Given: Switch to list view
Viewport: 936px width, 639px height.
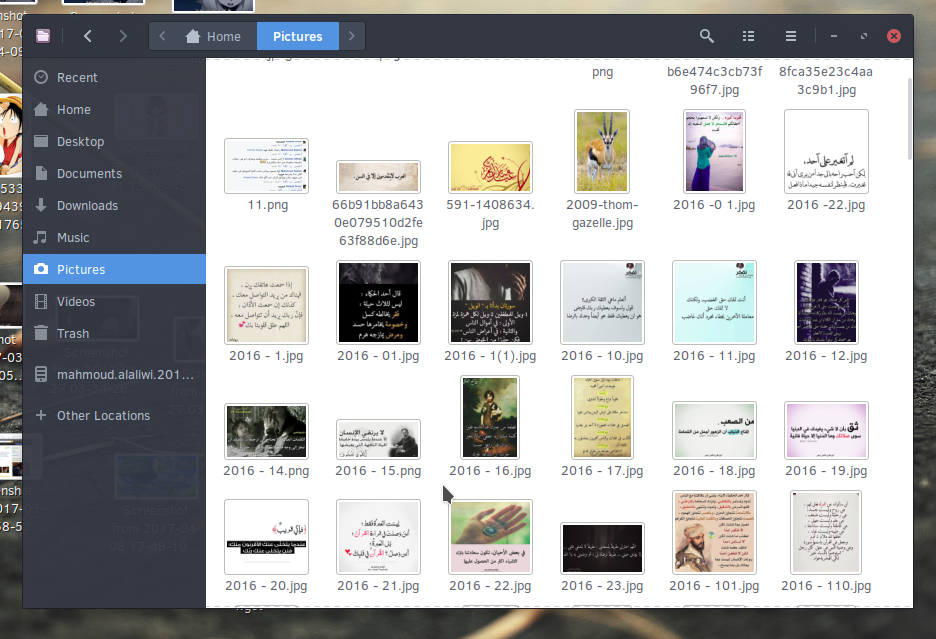Looking at the screenshot, I should [749, 36].
